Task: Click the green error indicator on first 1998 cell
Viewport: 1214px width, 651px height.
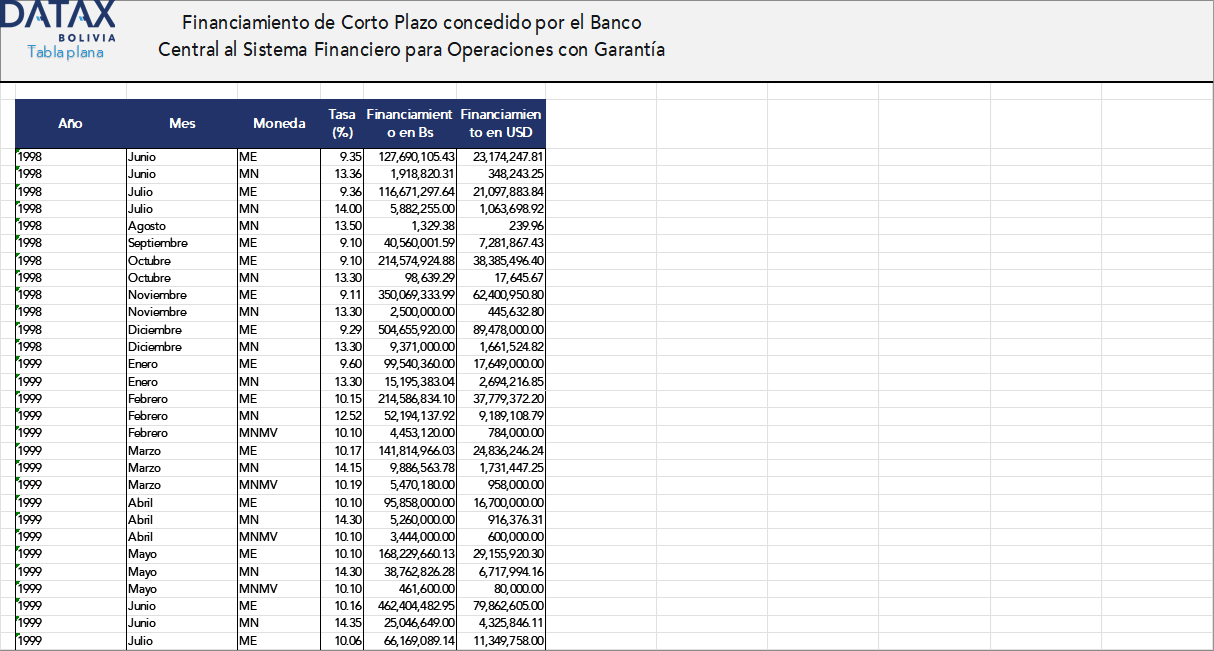Action: [x=17, y=152]
